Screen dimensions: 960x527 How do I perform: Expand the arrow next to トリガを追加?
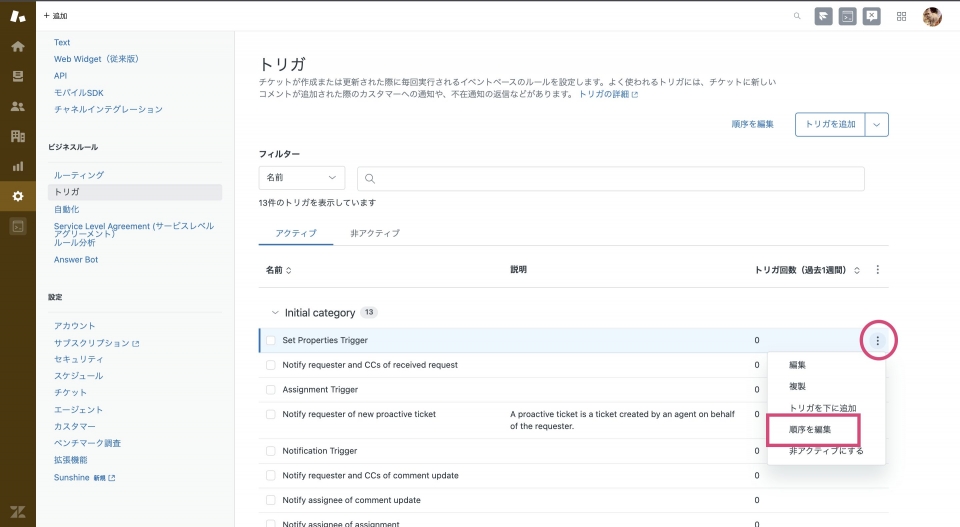coord(877,124)
